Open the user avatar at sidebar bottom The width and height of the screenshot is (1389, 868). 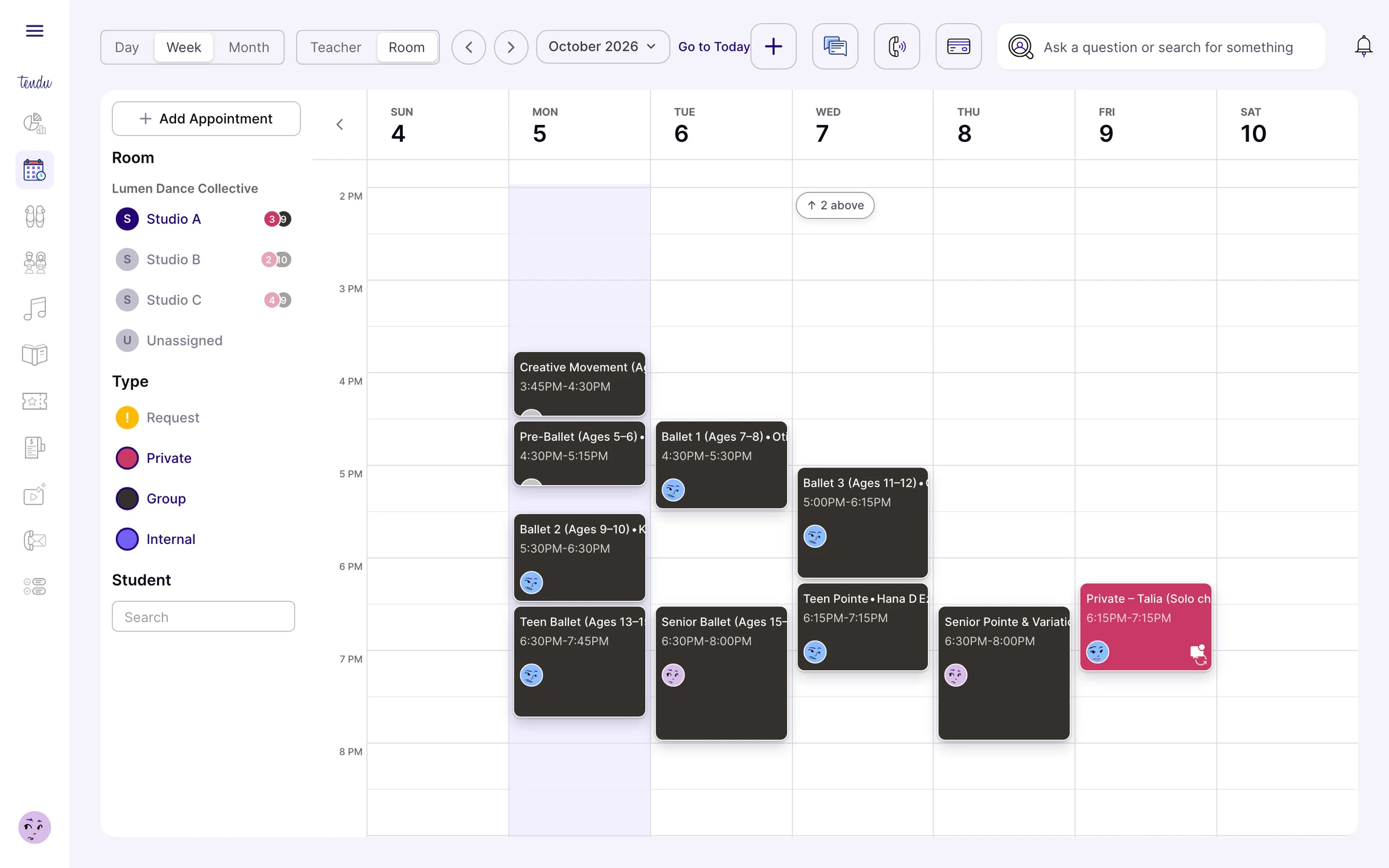tap(35, 827)
